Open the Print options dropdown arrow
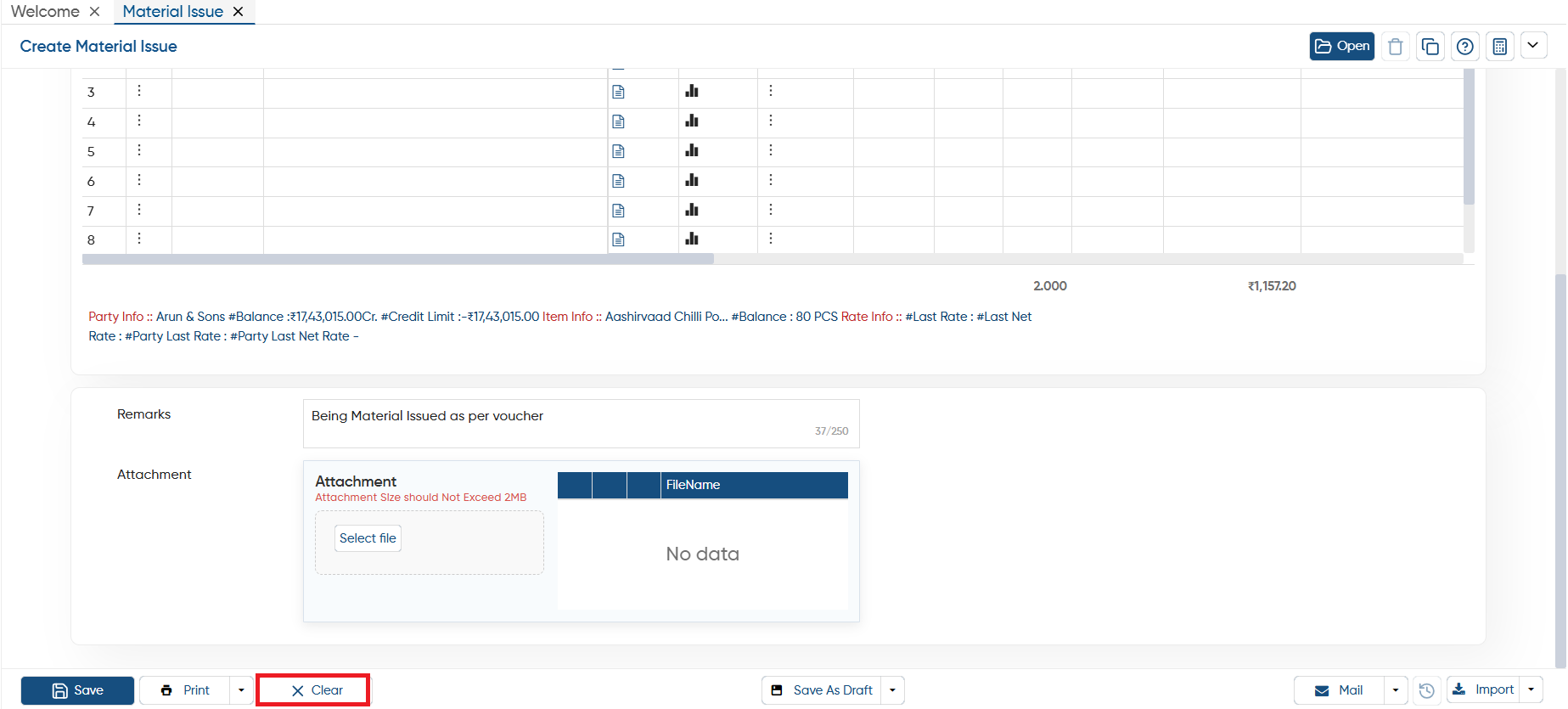Viewport: 1568px width, 709px height. 241,690
